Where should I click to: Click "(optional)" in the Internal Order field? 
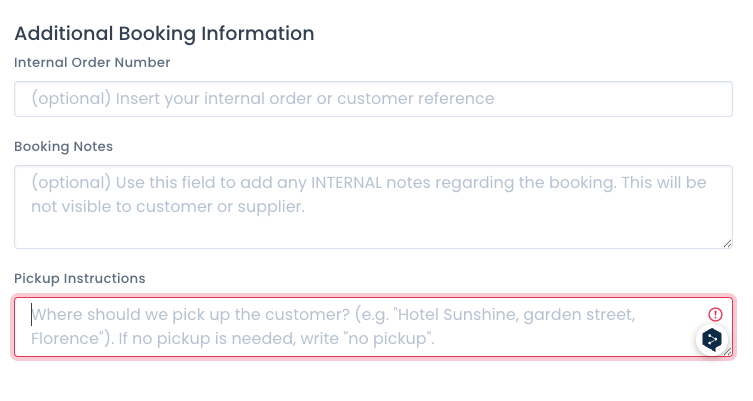point(71,99)
